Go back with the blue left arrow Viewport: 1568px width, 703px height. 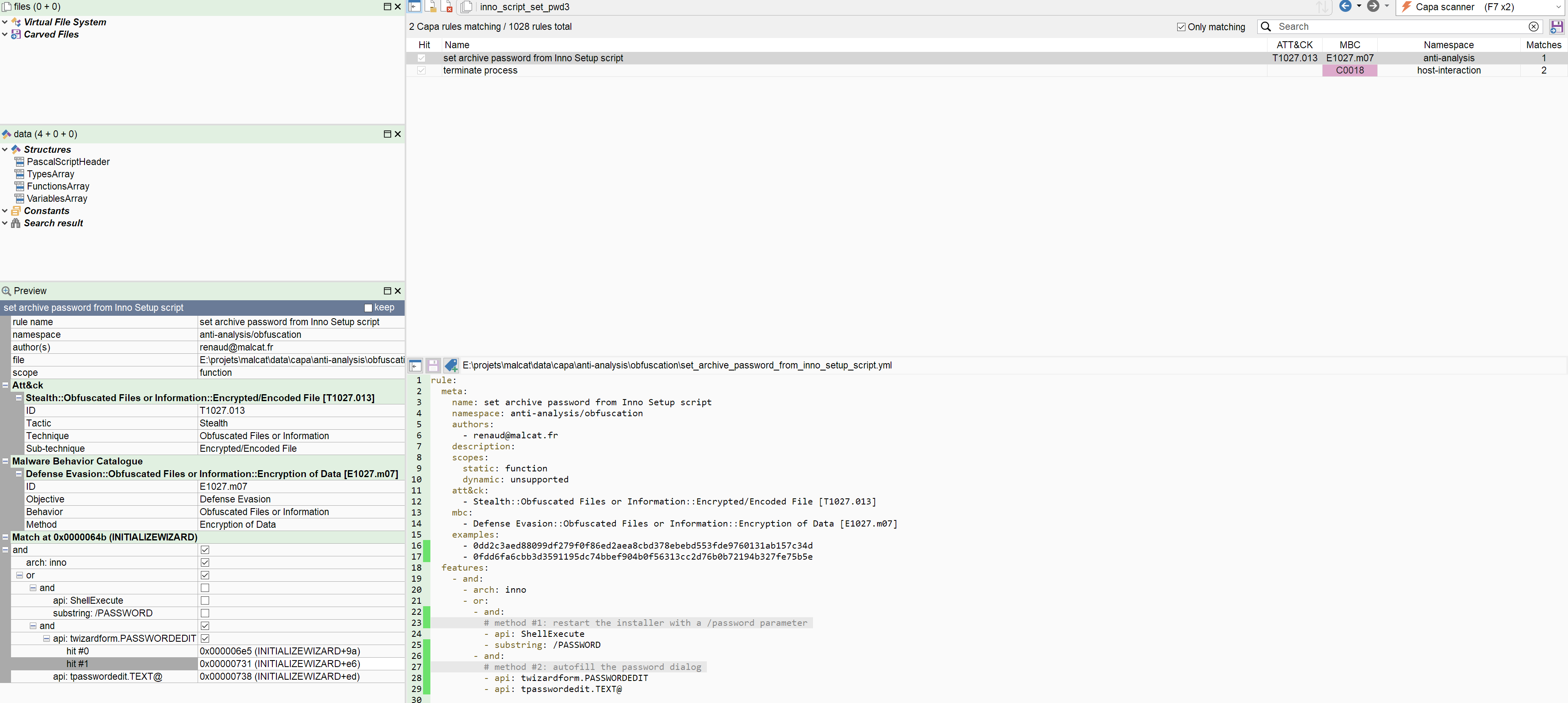[x=1345, y=6]
